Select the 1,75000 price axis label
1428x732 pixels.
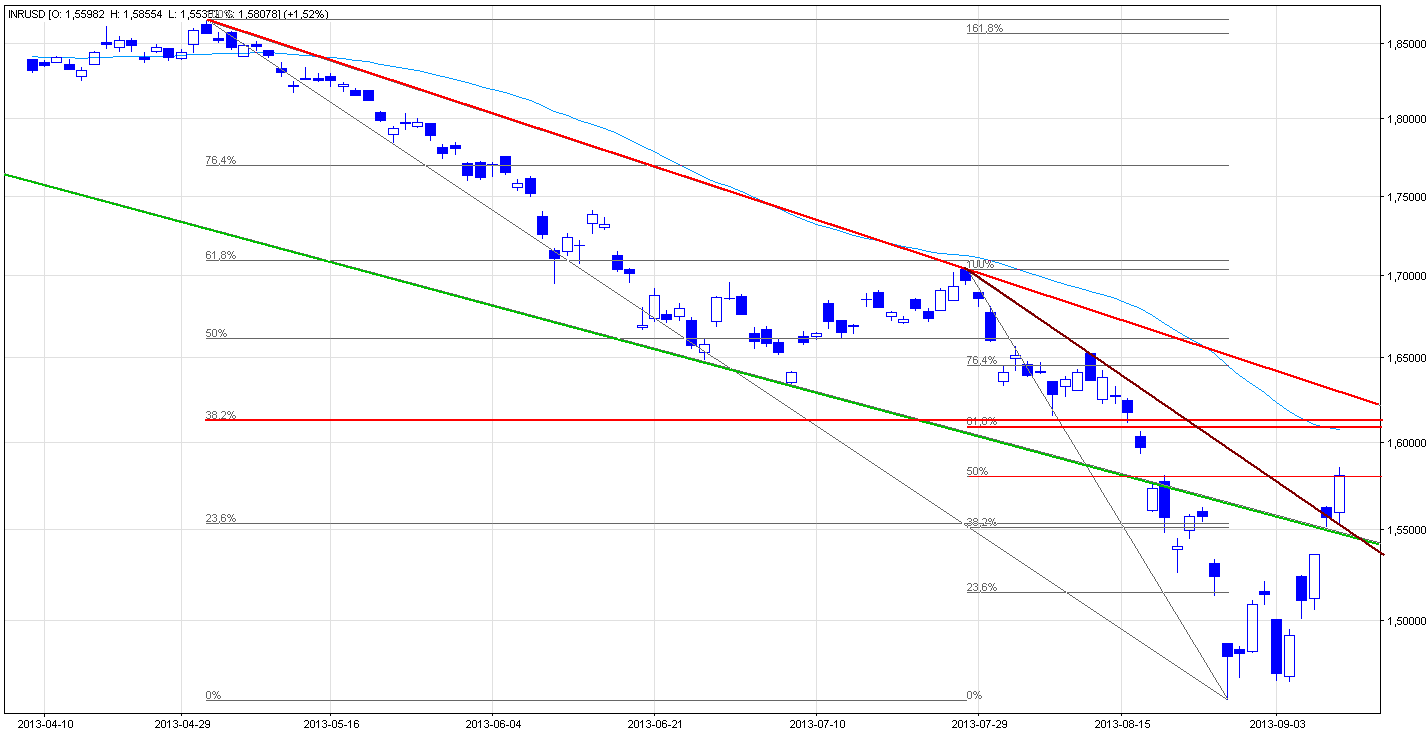tap(1405, 197)
